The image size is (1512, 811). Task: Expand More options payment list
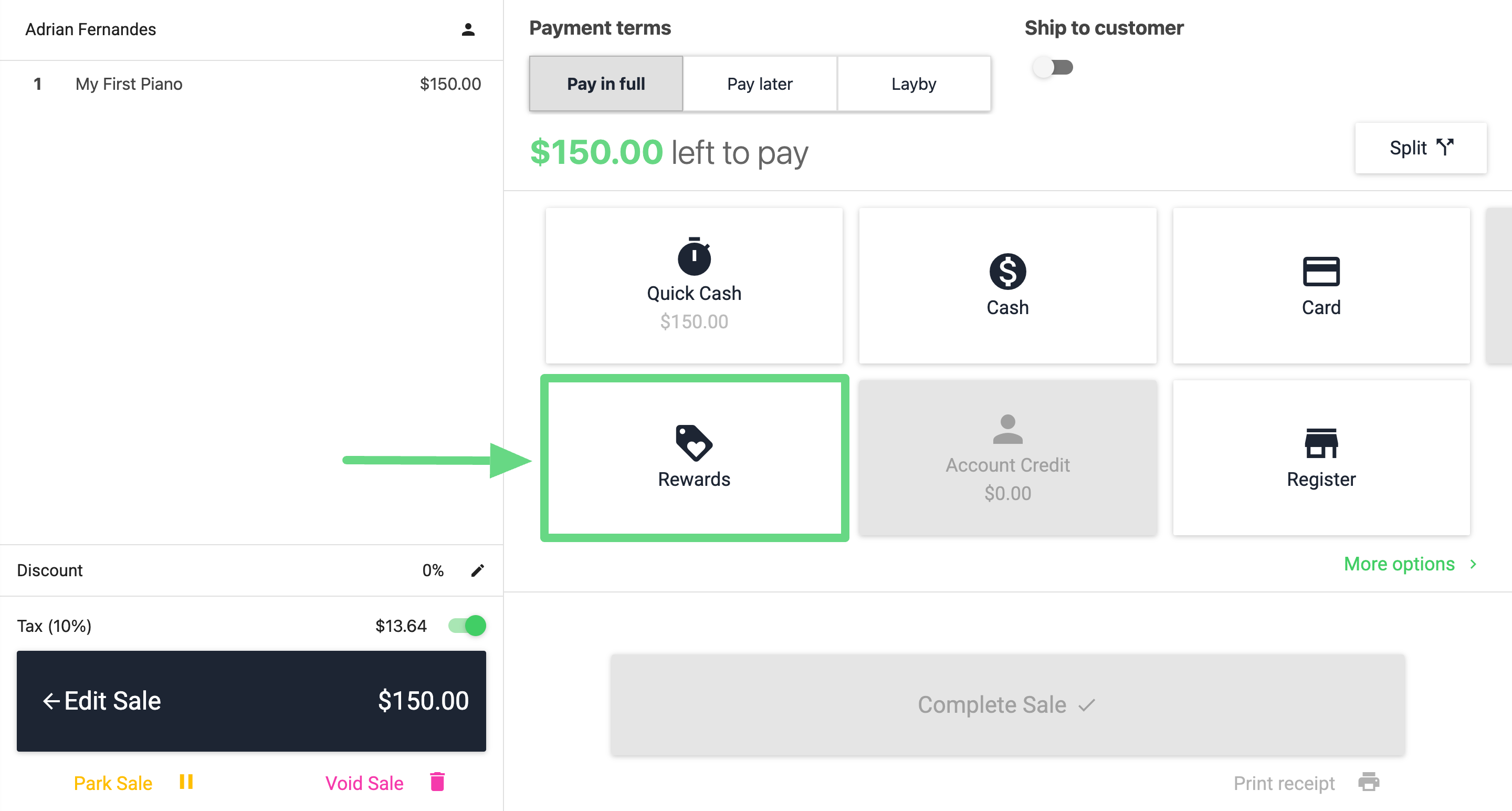tap(1410, 564)
